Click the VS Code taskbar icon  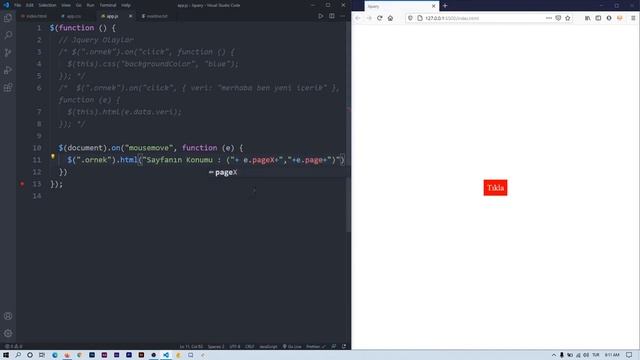click(166, 355)
